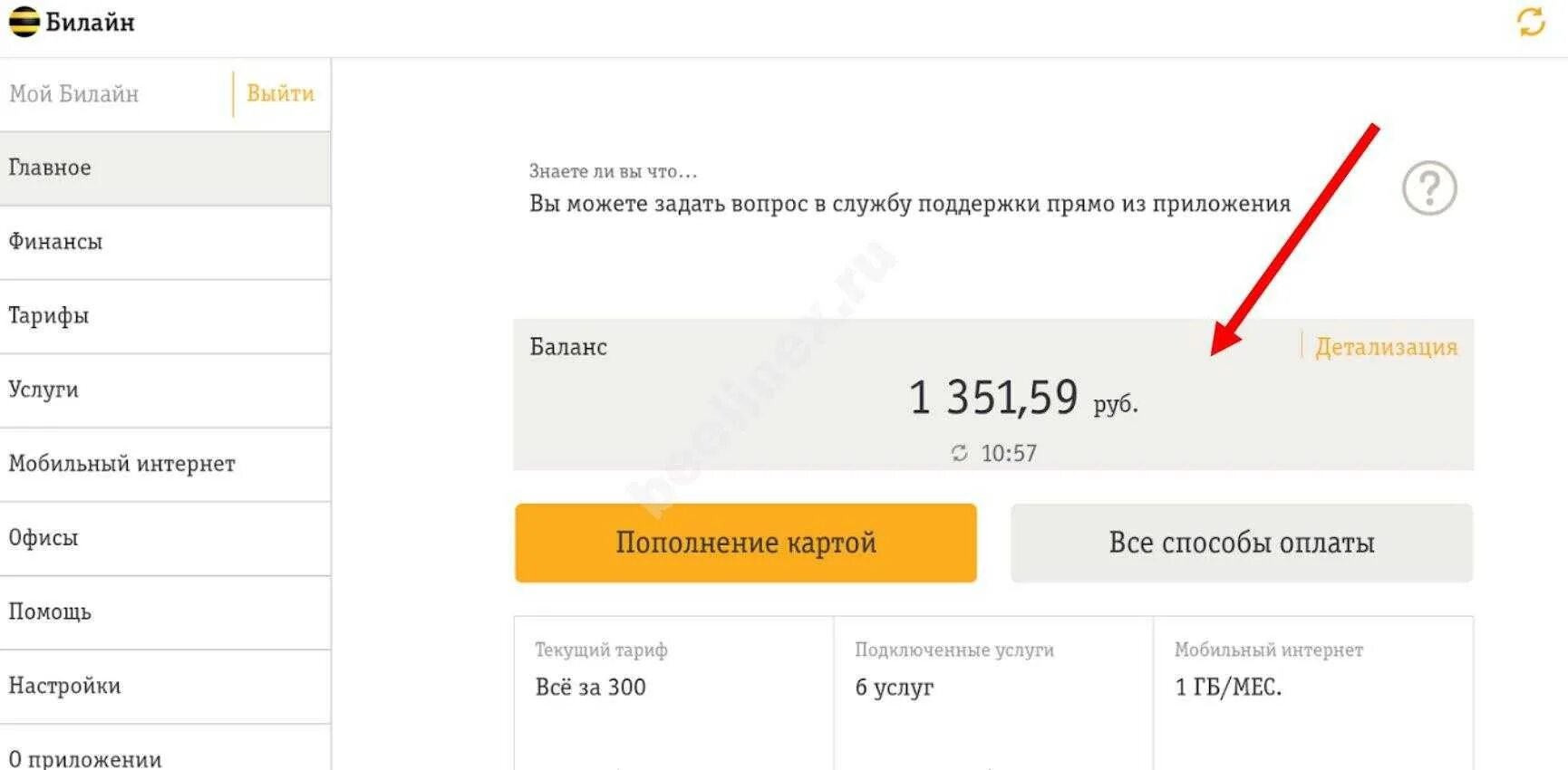Refresh balance with small sync icon
Image resolution: width=1568 pixels, height=770 pixels.
960,453
